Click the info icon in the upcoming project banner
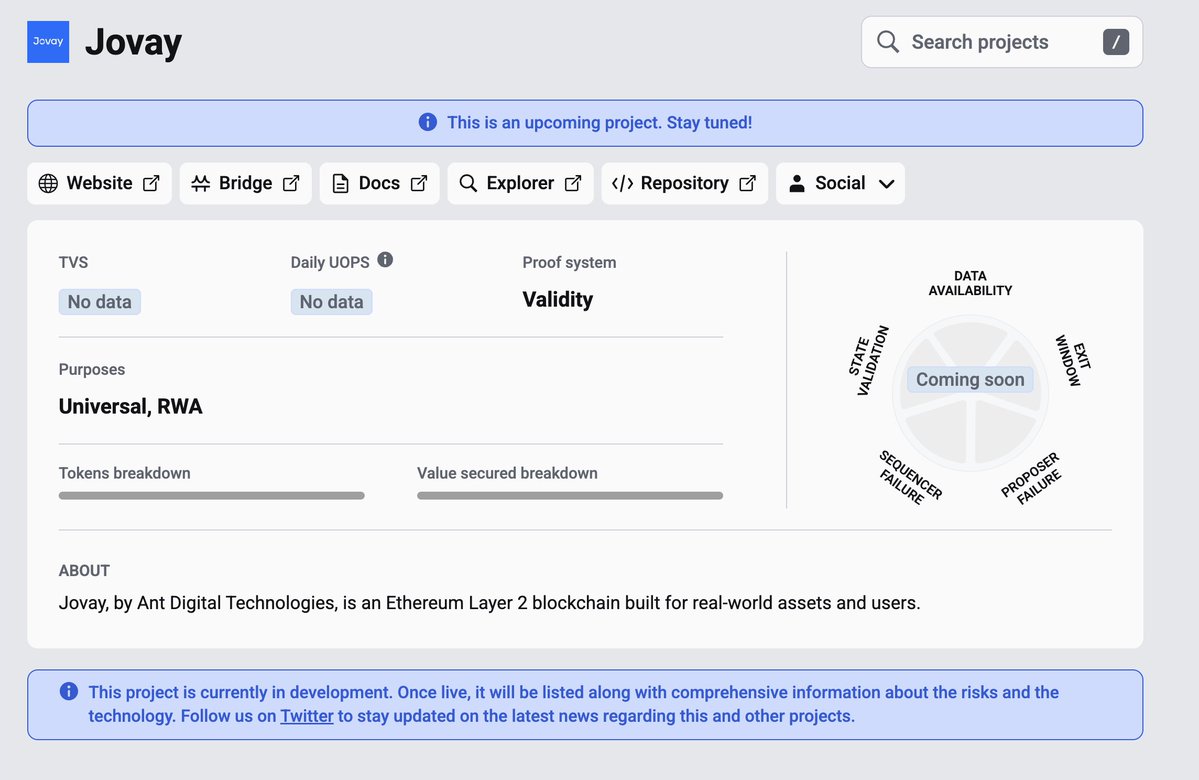The image size is (1199, 780). pos(427,122)
